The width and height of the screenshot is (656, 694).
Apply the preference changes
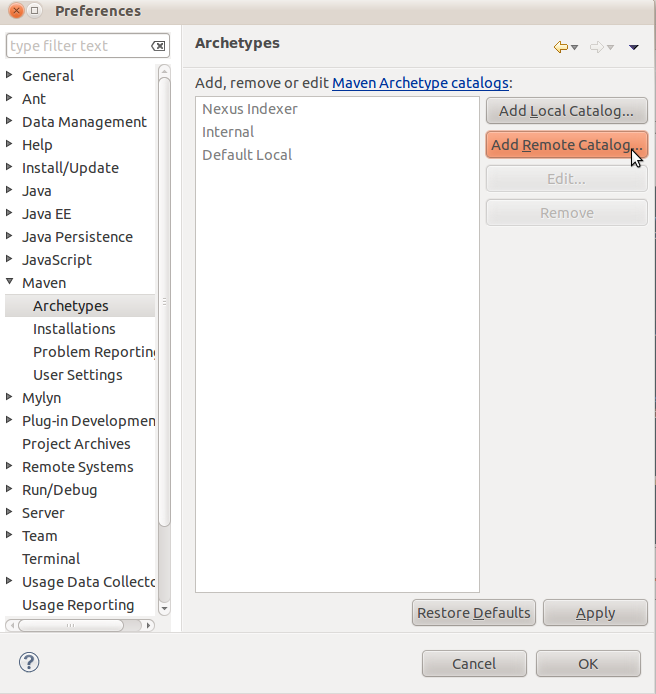pos(595,613)
